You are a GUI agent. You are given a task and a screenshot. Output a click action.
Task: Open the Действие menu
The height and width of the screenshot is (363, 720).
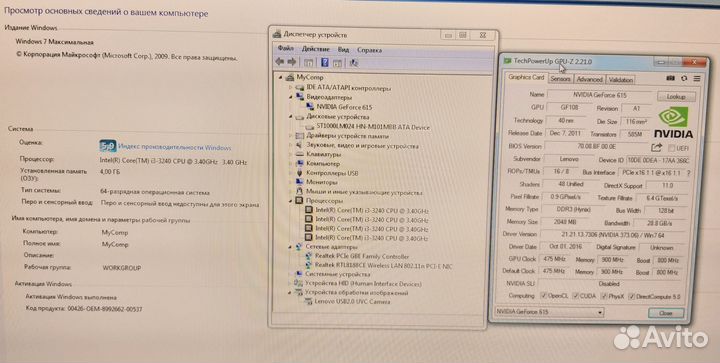315,49
